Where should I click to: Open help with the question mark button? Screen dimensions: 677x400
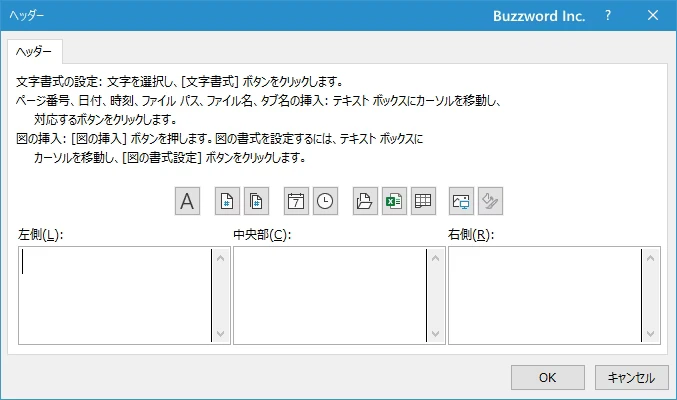point(609,16)
